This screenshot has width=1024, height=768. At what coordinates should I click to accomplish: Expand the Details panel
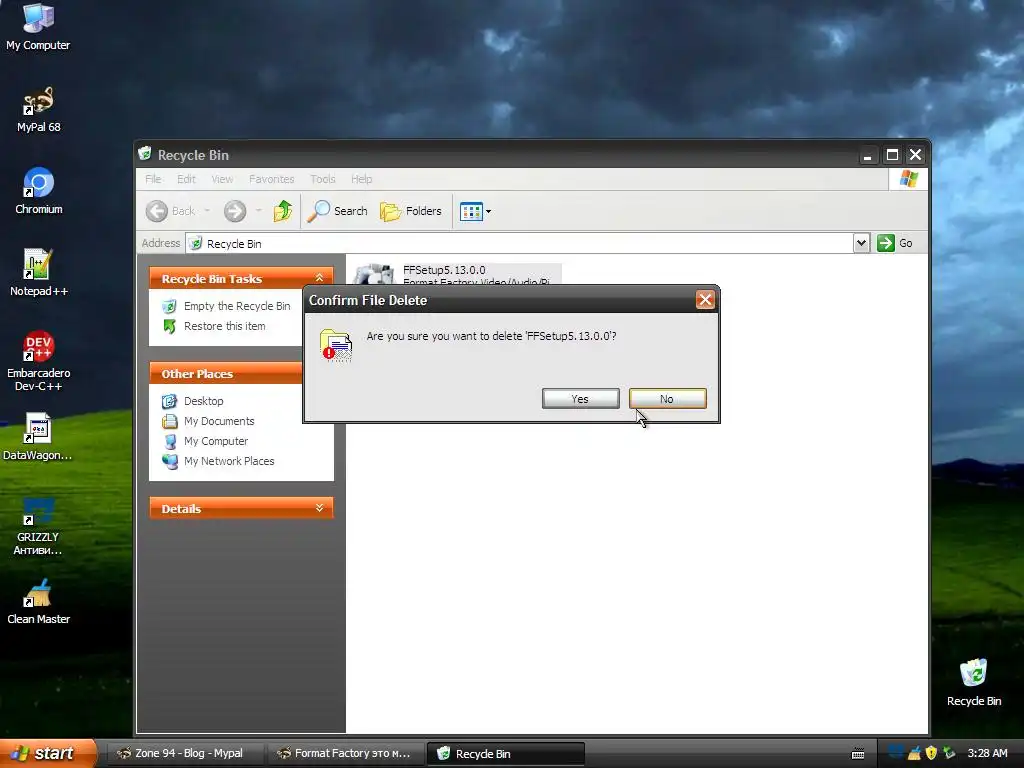tap(319, 508)
